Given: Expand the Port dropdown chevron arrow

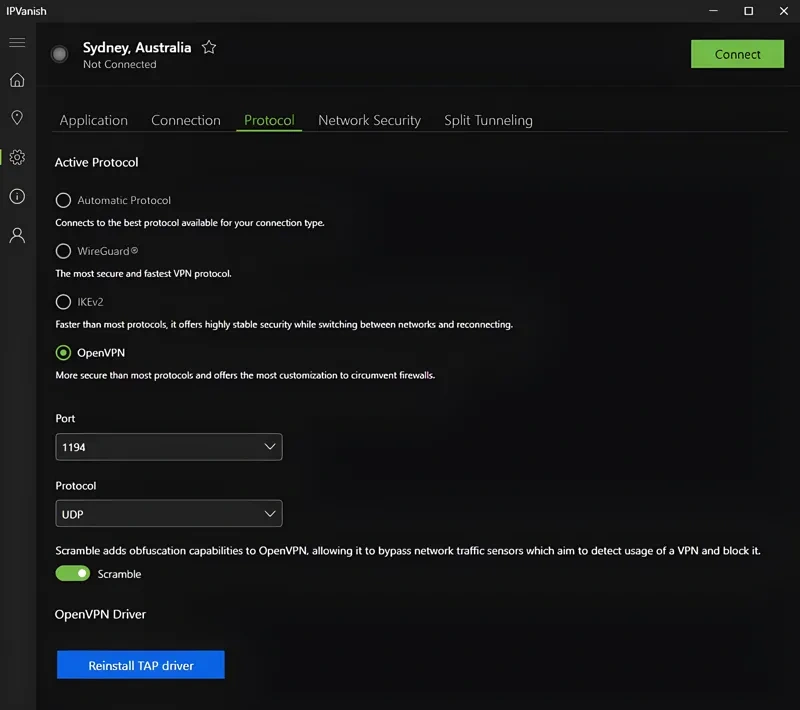Looking at the screenshot, I should 269,447.
